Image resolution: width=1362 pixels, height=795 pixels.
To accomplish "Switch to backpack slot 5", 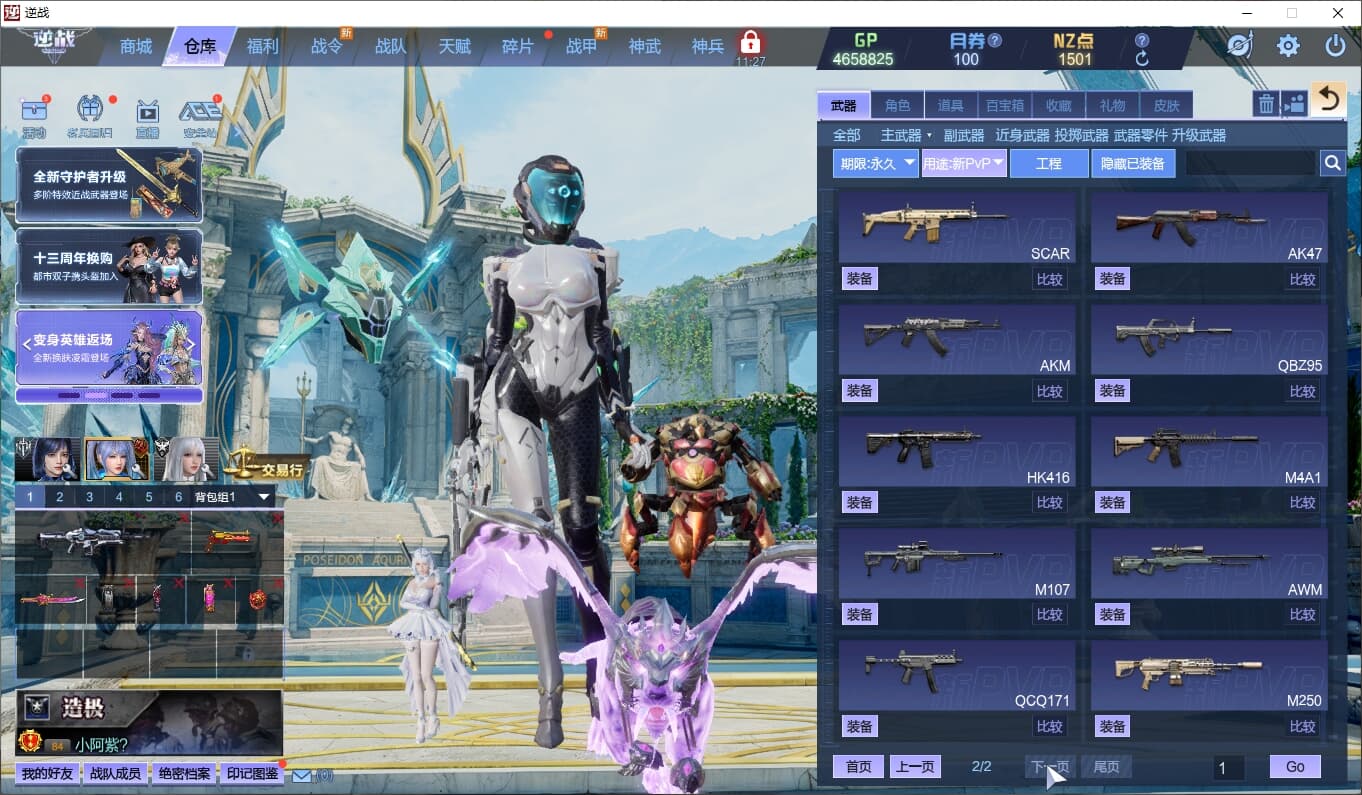I will (149, 497).
